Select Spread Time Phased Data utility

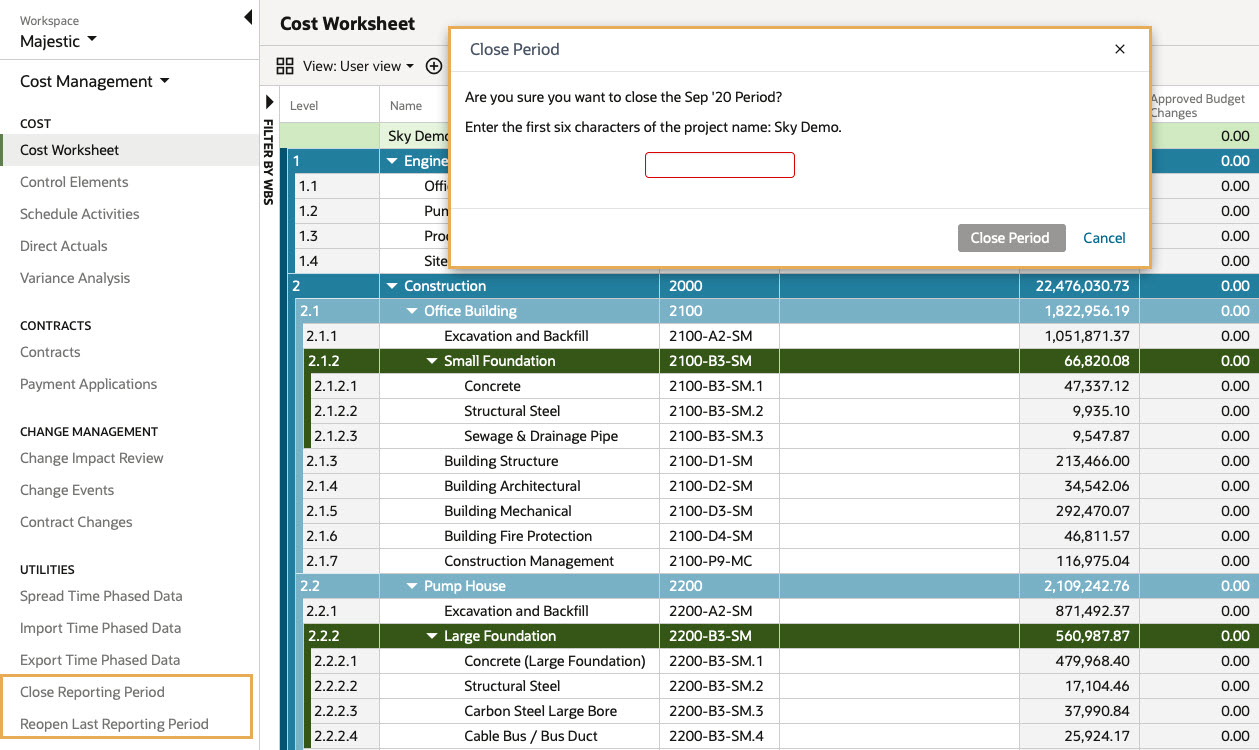pos(101,596)
